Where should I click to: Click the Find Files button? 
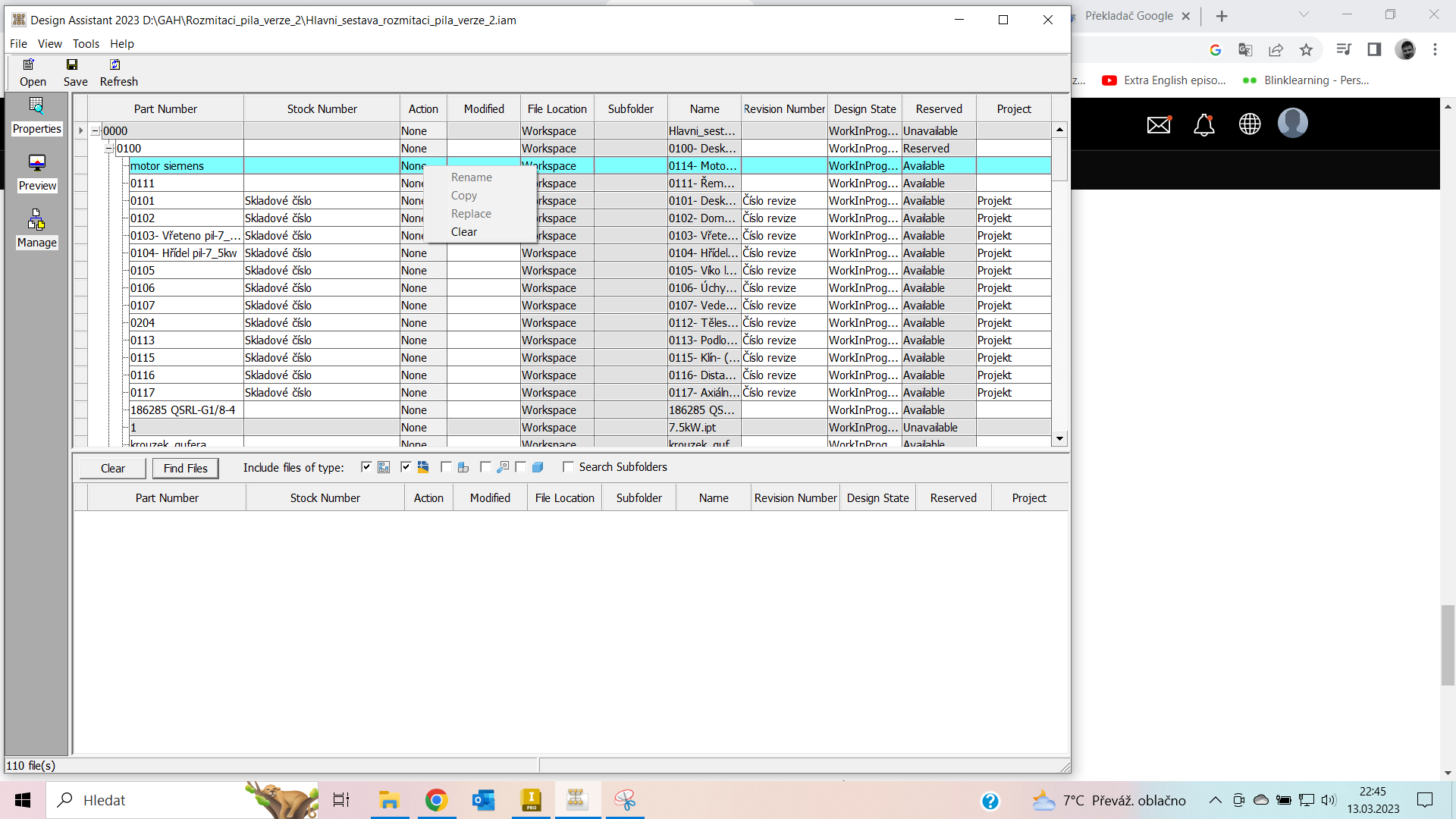pyautogui.click(x=186, y=469)
